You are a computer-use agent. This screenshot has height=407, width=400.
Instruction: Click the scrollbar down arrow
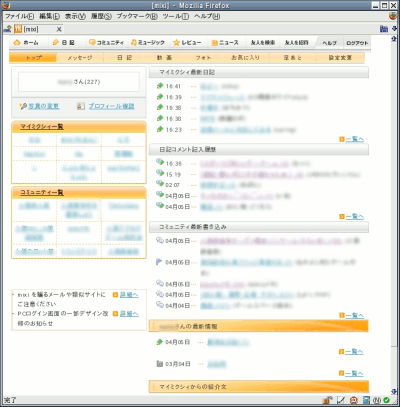coord(394,391)
